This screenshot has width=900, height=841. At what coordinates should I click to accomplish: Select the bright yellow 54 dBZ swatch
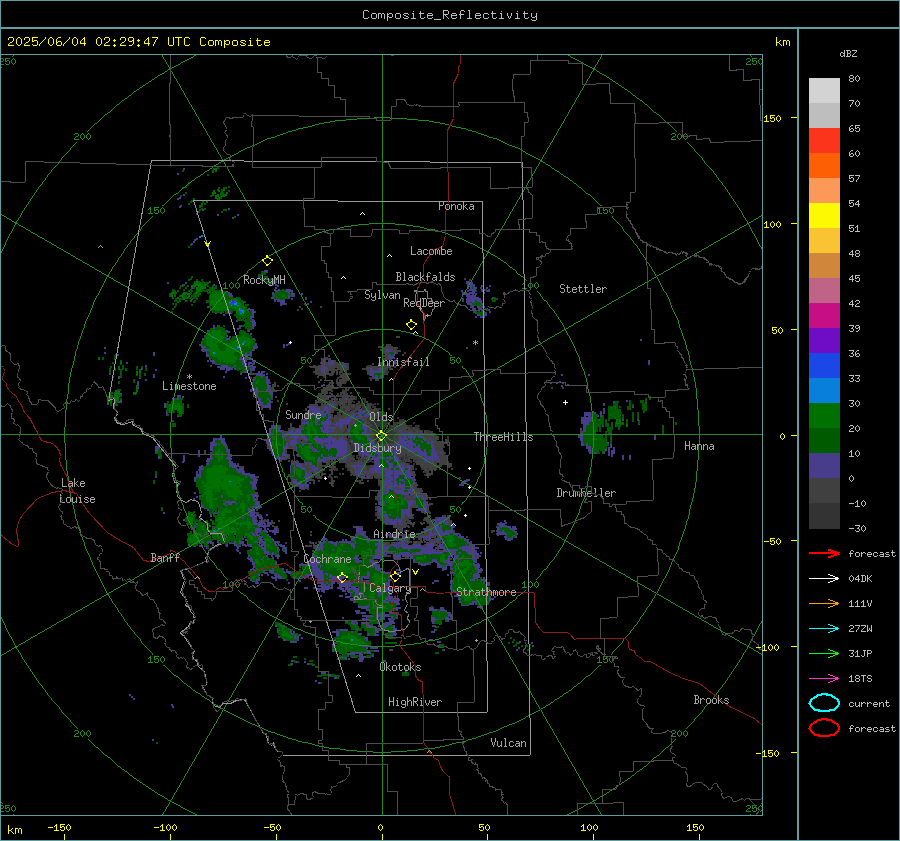click(824, 215)
